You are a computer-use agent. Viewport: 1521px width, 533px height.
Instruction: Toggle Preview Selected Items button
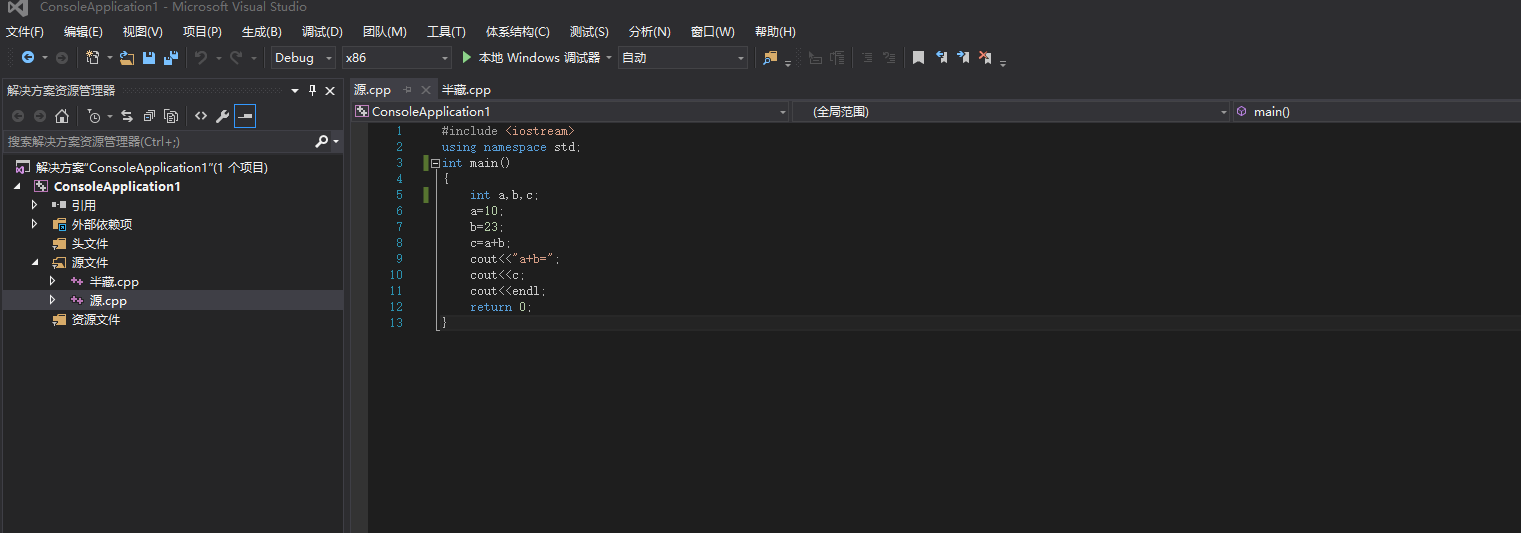[245, 116]
